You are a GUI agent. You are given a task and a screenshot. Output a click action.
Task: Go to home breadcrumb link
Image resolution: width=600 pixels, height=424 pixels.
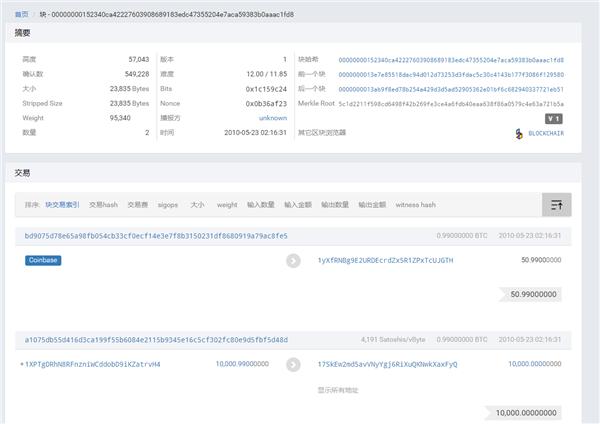[x=21, y=14]
